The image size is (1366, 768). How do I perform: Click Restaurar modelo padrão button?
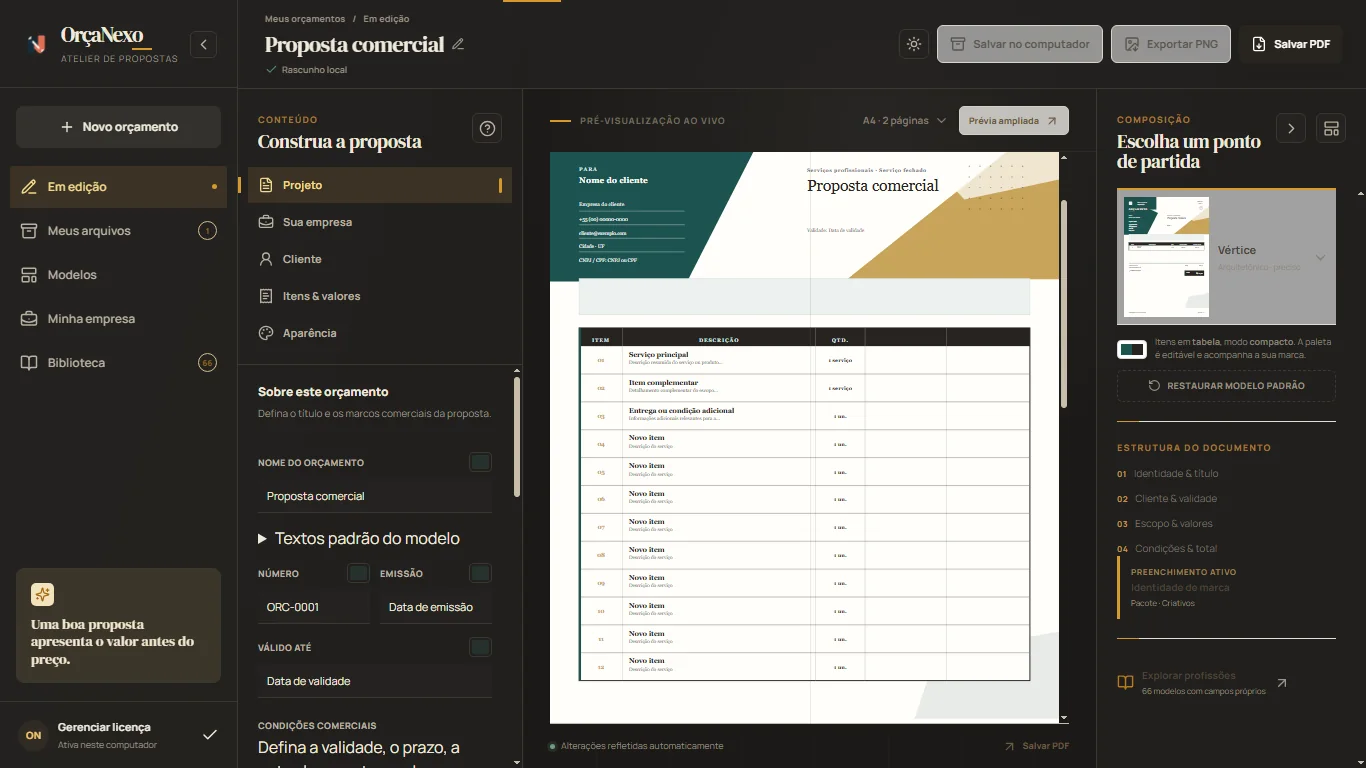pyautogui.click(x=1226, y=386)
